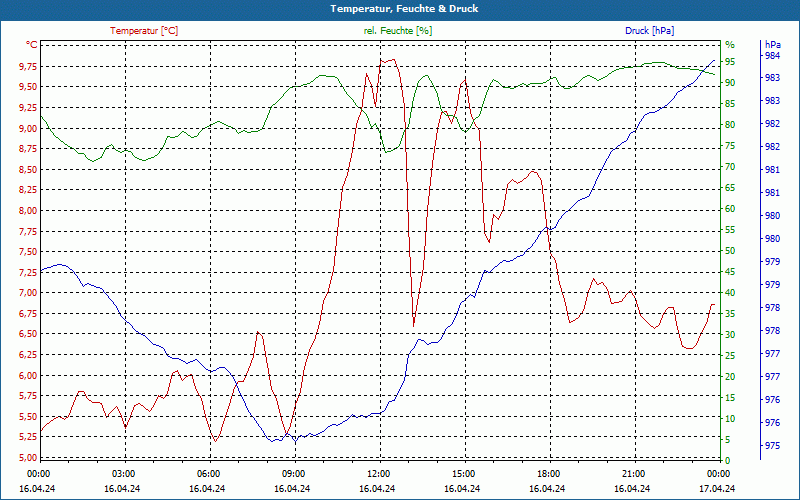Image resolution: width=800 pixels, height=500 pixels.
Task: Click the blue "975" pressure axis tick
Action: click(772, 445)
